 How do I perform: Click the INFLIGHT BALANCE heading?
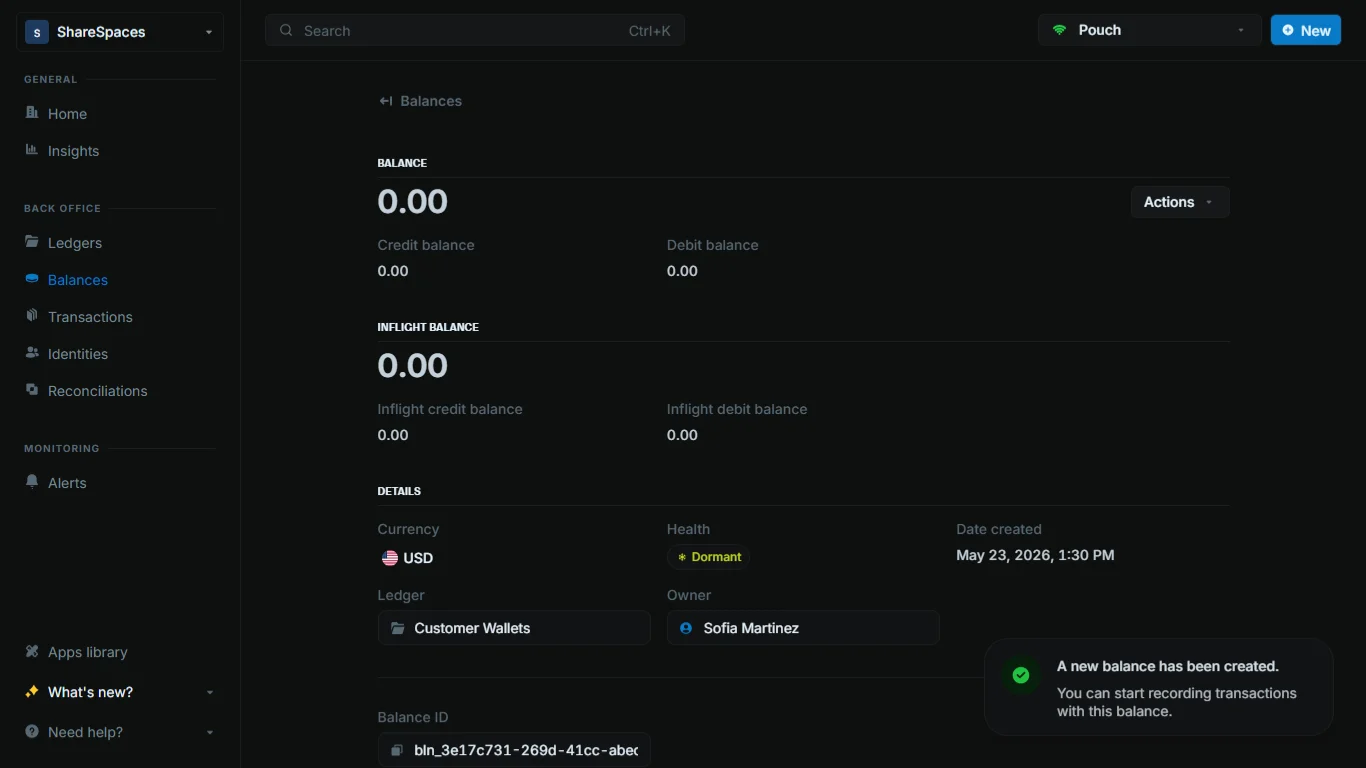[x=428, y=327]
